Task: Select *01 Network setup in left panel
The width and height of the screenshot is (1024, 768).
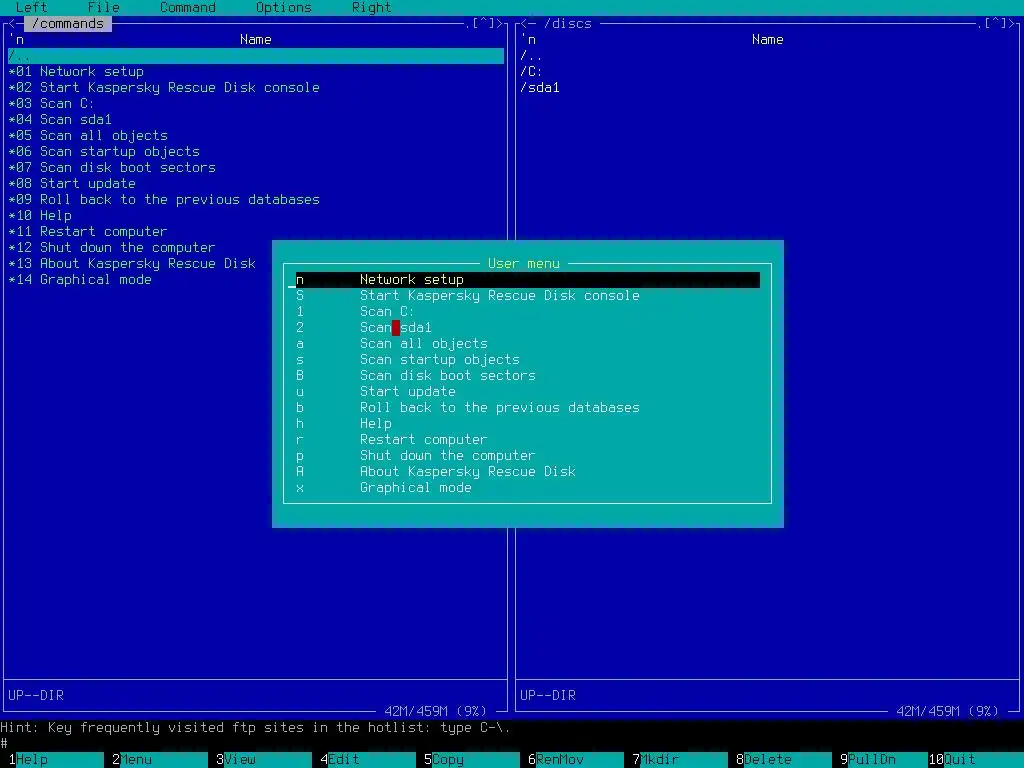Action: pos(256,72)
